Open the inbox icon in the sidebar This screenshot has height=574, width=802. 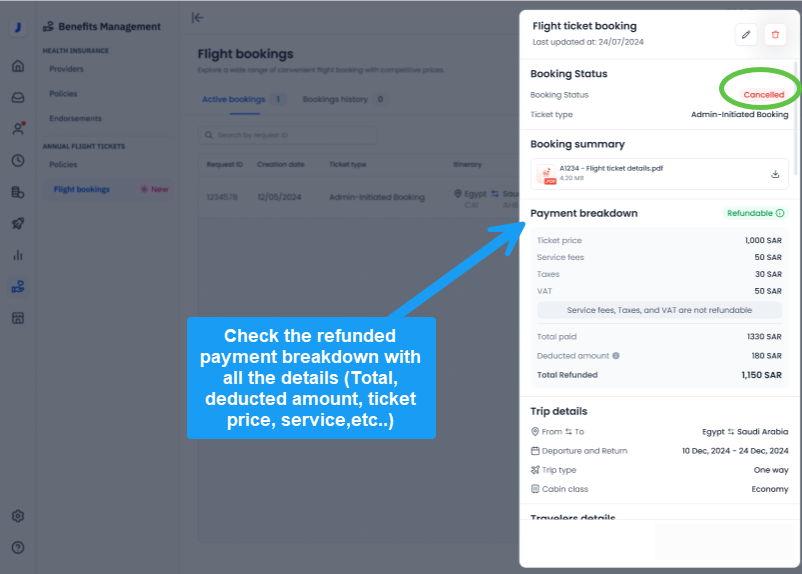(18, 97)
